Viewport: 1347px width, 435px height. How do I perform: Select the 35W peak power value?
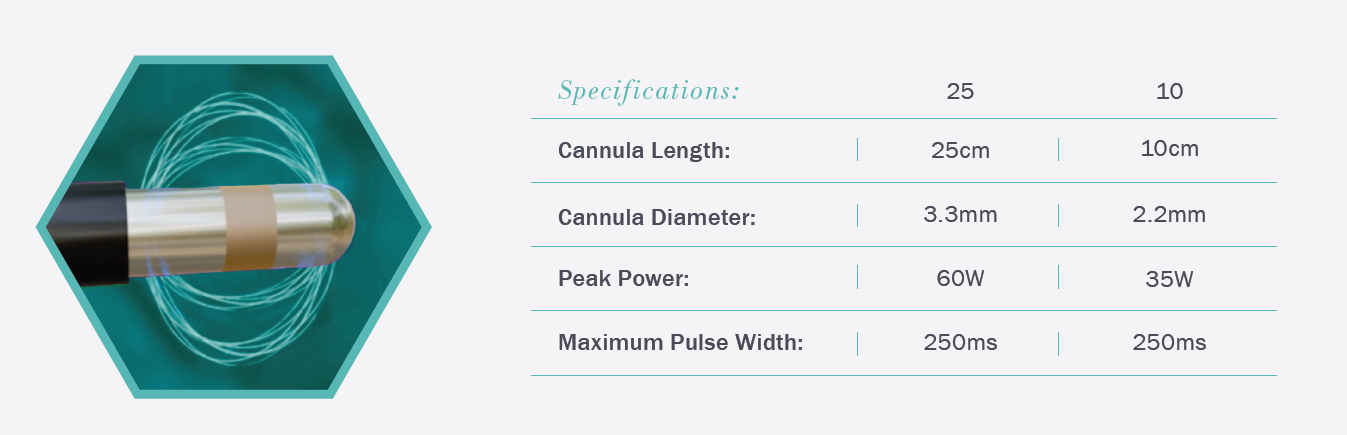[1169, 279]
